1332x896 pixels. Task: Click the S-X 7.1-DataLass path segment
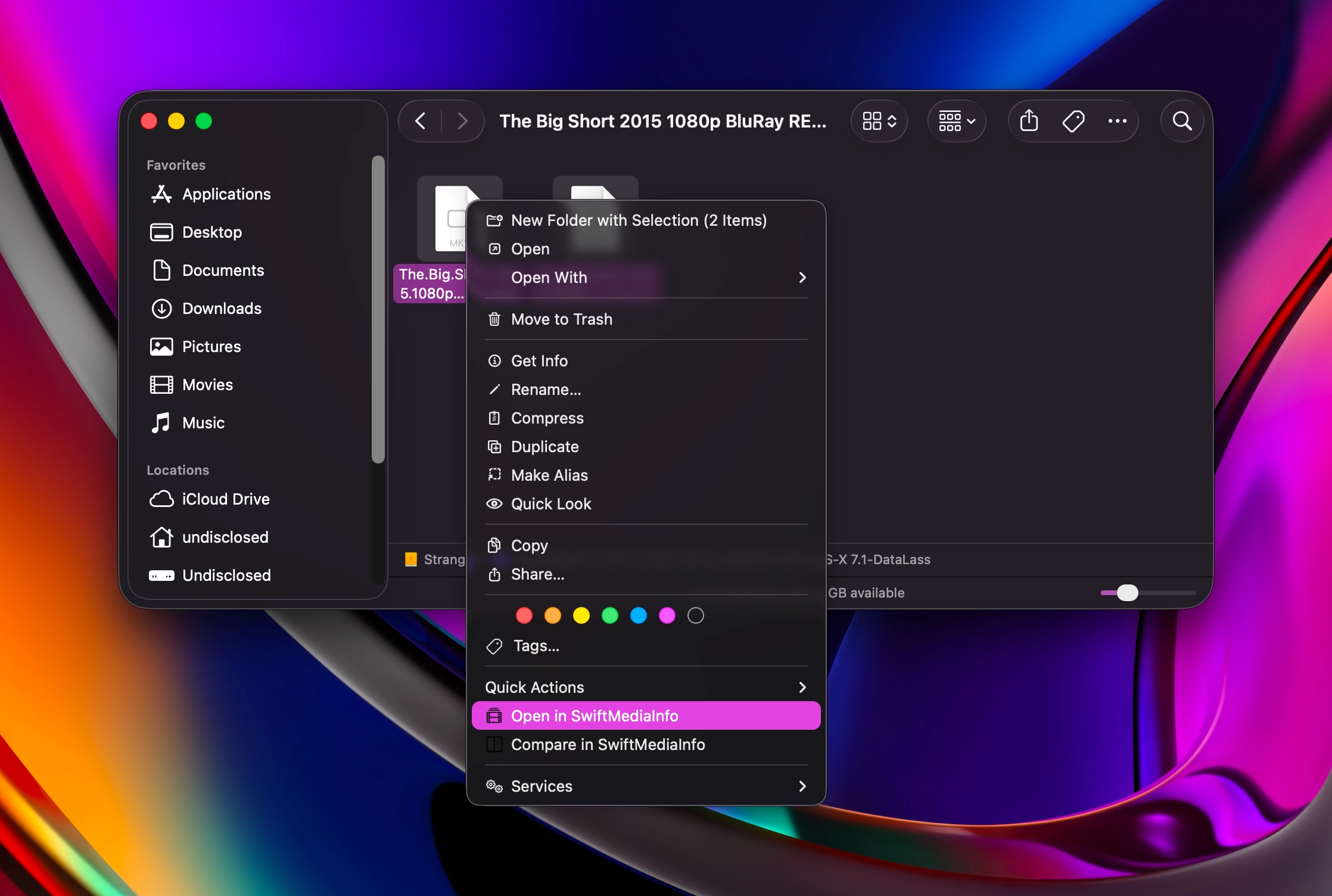pyautogui.click(x=878, y=559)
